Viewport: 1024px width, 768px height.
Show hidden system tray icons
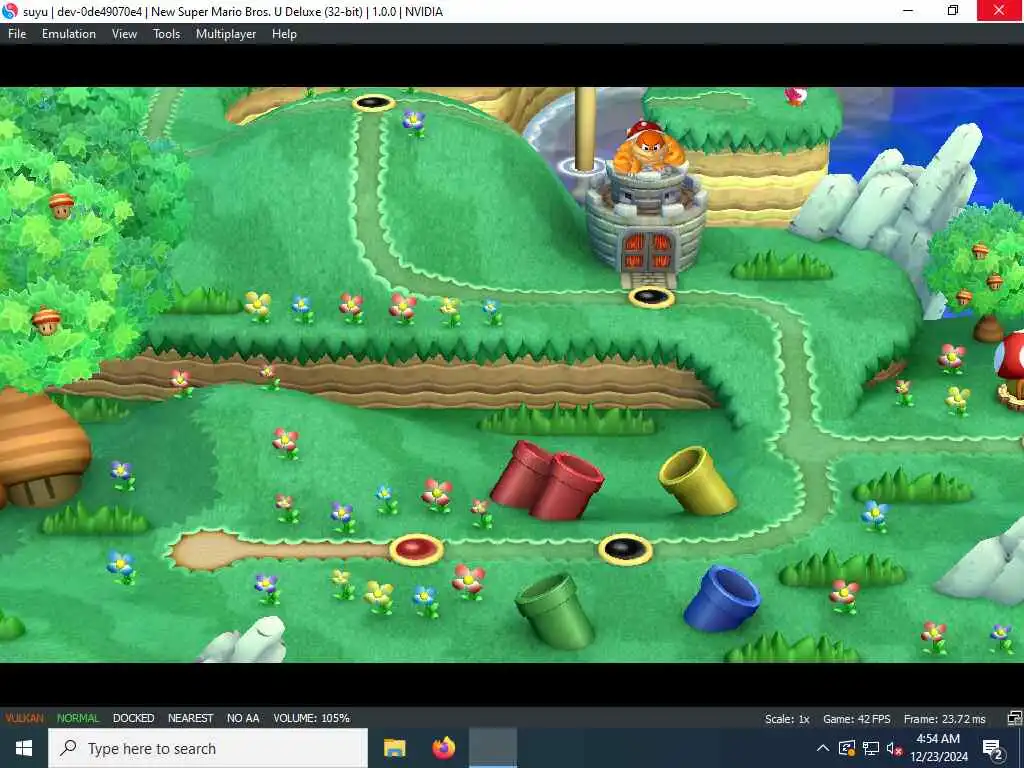(x=823, y=748)
